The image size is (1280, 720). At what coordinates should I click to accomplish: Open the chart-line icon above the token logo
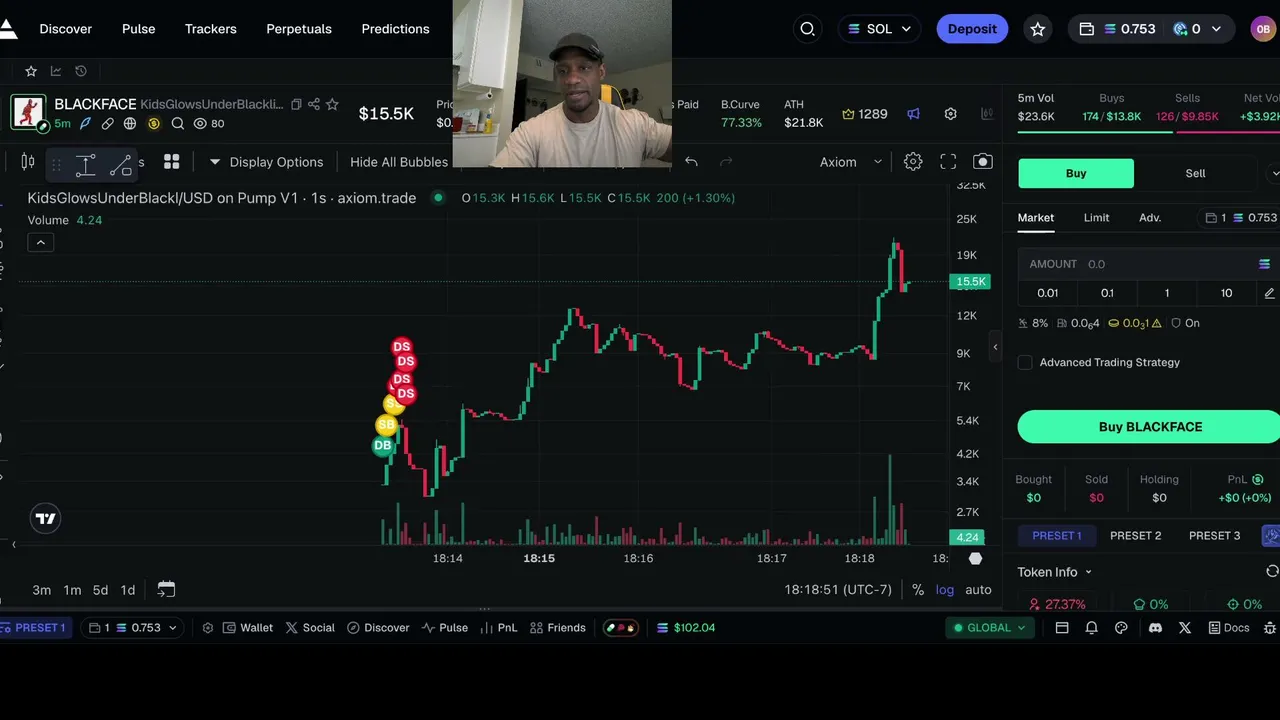click(x=56, y=71)
